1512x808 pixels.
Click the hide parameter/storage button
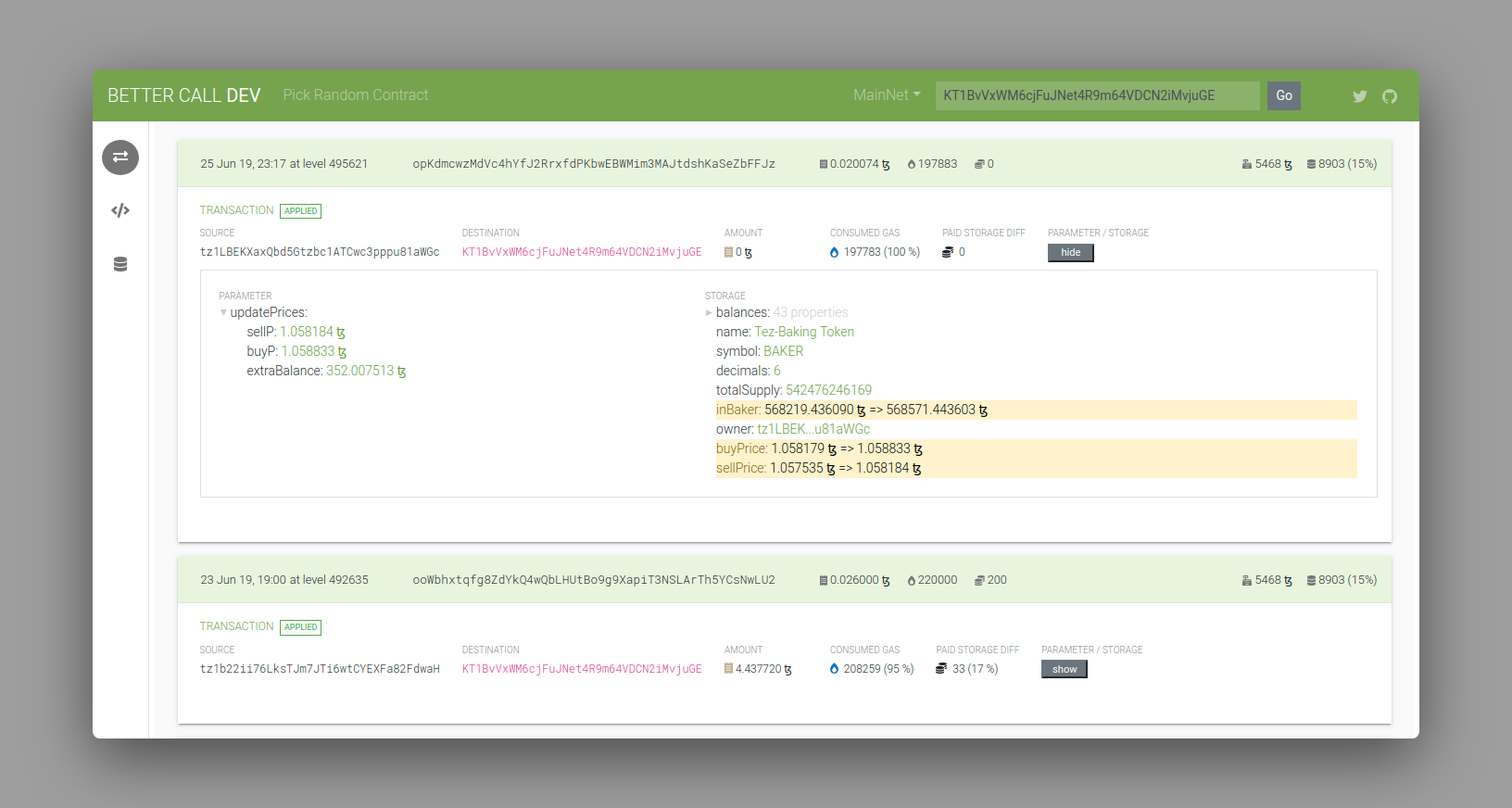click(x=1070, y=253)
